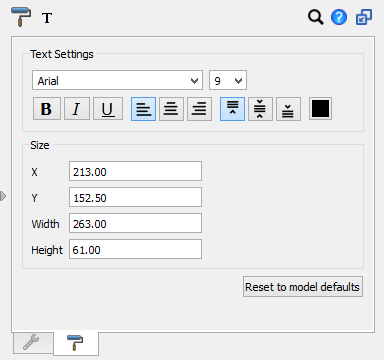Viewport: 384px width, 360px height.
Task: Expand the side panel arrow on left edge
Action: coord(3,196)
